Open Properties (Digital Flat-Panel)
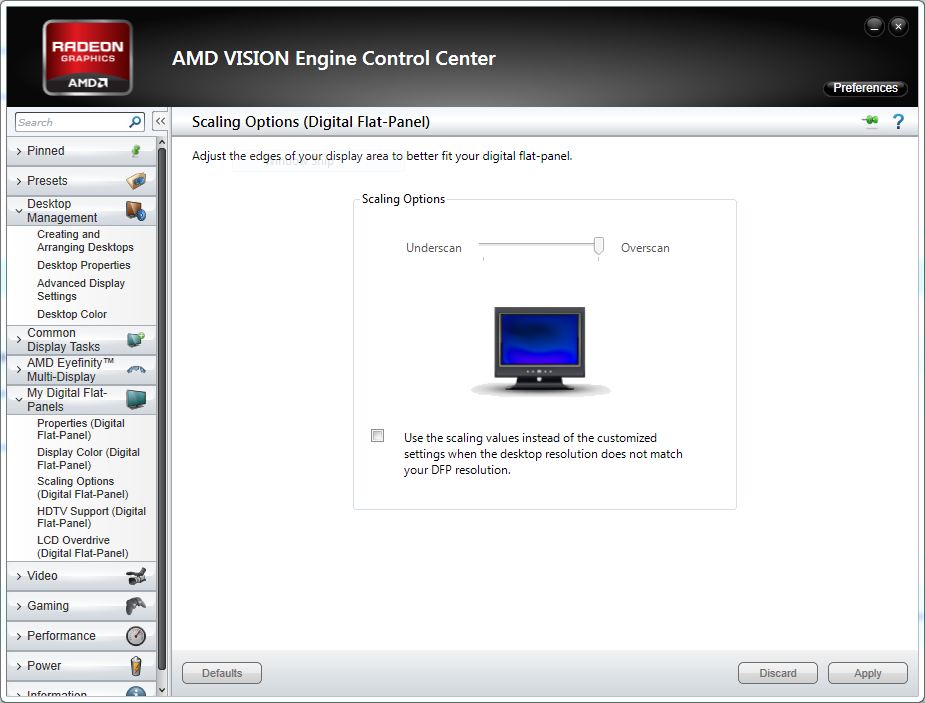This screenshot has height=703, width=925. point(81,429)
